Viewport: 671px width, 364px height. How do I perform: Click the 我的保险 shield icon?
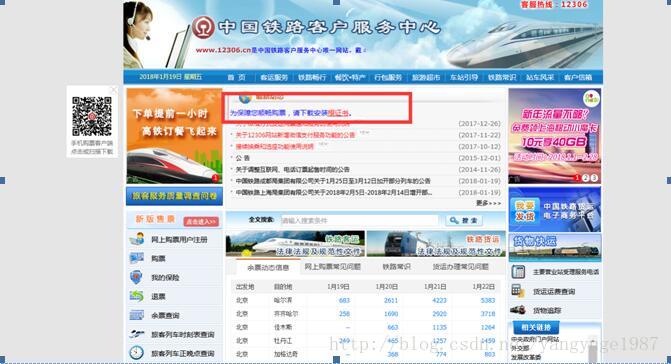(136, 277)
